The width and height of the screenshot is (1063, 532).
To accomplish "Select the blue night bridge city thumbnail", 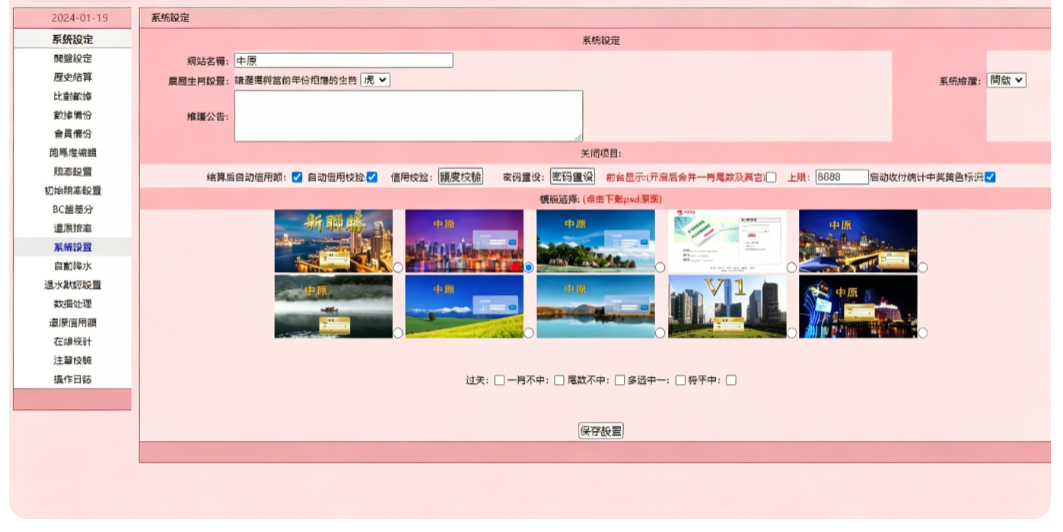I will click(858, 241).
